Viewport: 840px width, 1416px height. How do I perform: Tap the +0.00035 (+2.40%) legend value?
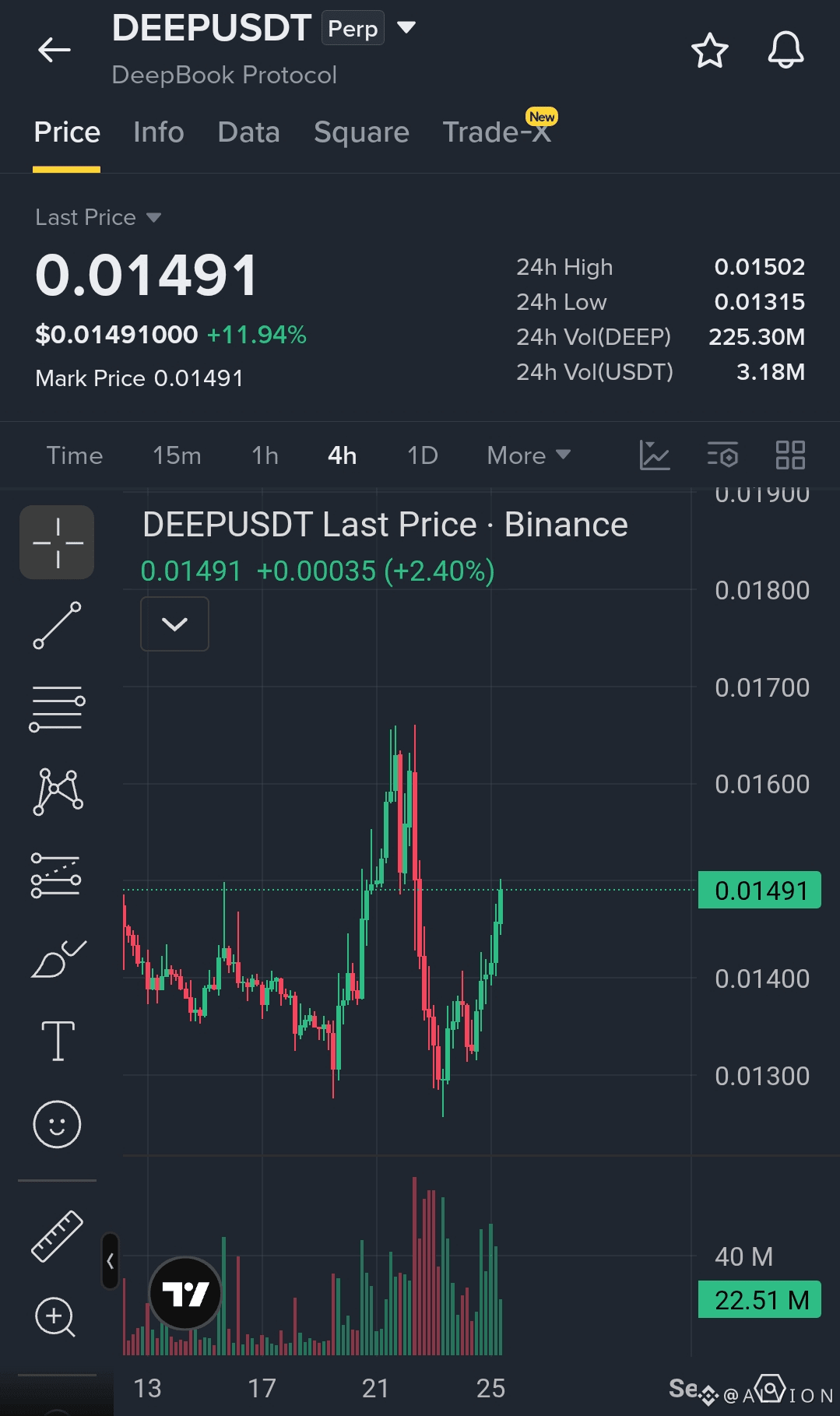pyautogui.click(x=376, y=571)
